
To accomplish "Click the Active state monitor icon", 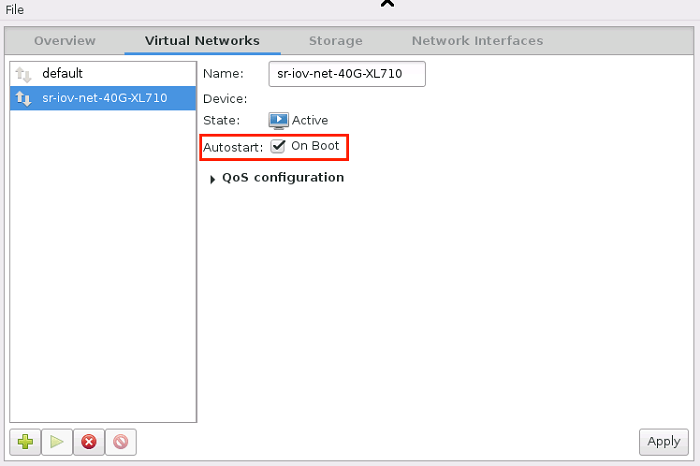I will [278, 120].
